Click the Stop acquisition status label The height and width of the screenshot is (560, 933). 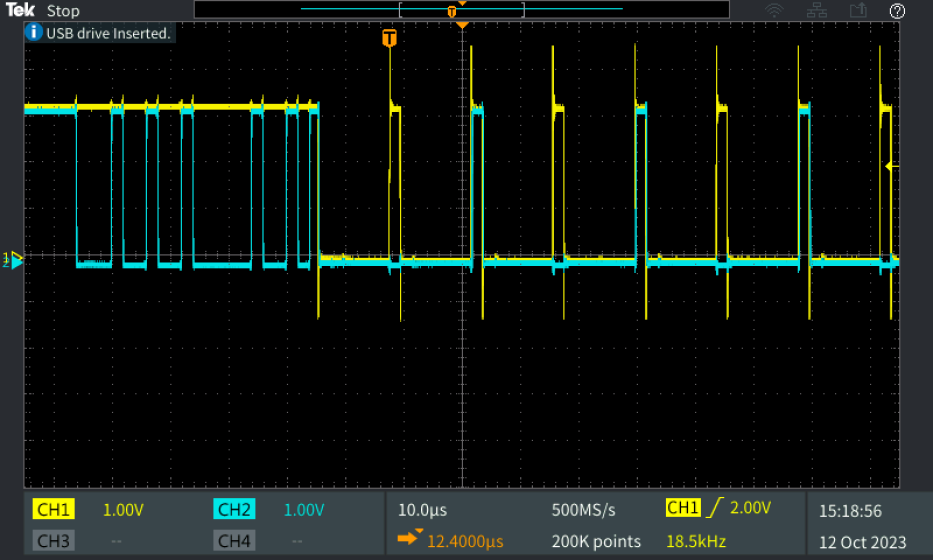[63, 11]
